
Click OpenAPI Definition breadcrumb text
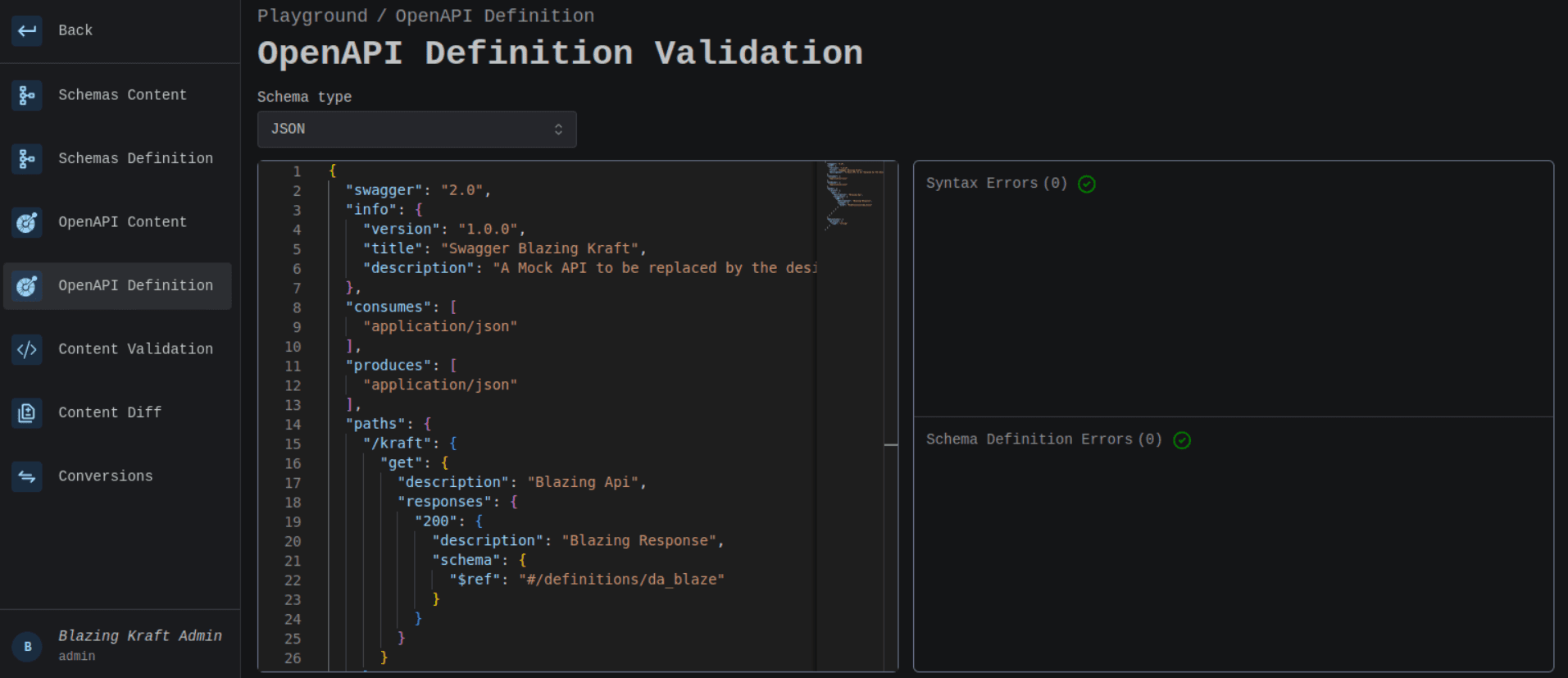[x=495, y=16]
